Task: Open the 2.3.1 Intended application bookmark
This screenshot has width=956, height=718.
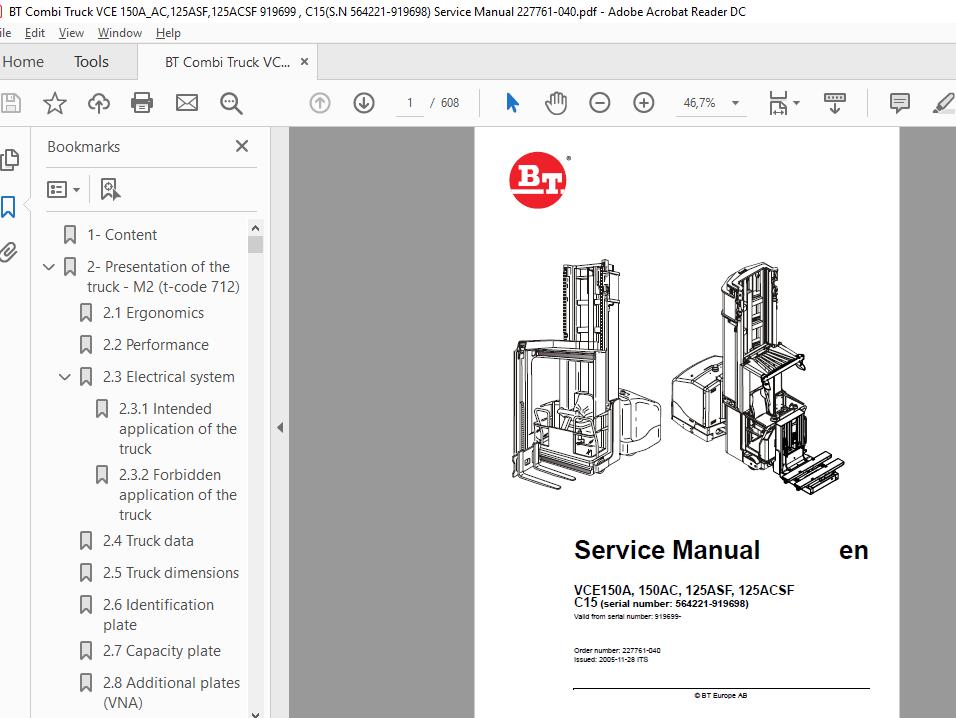Action: [x=177, y=428]
